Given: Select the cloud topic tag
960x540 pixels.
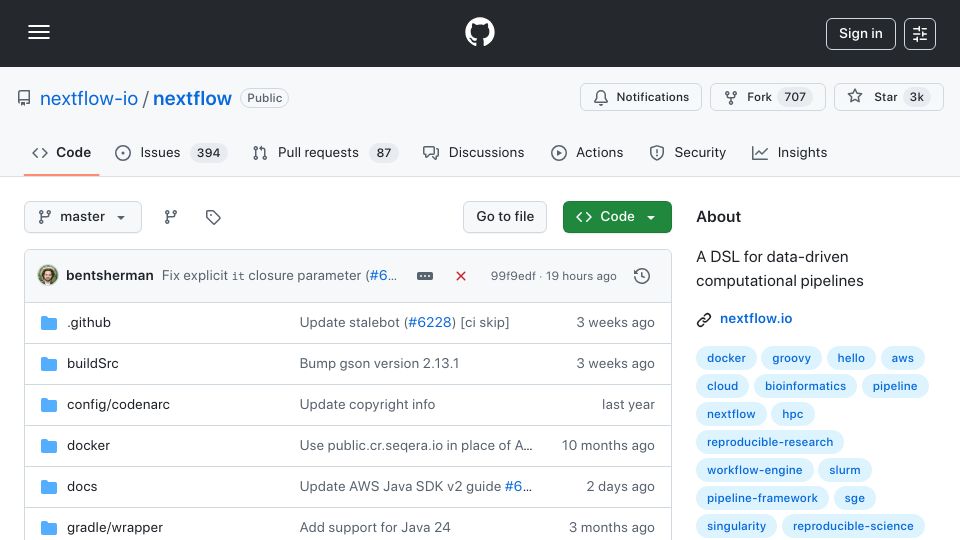Looking at the screenshot, I should [x=722, y=386].
